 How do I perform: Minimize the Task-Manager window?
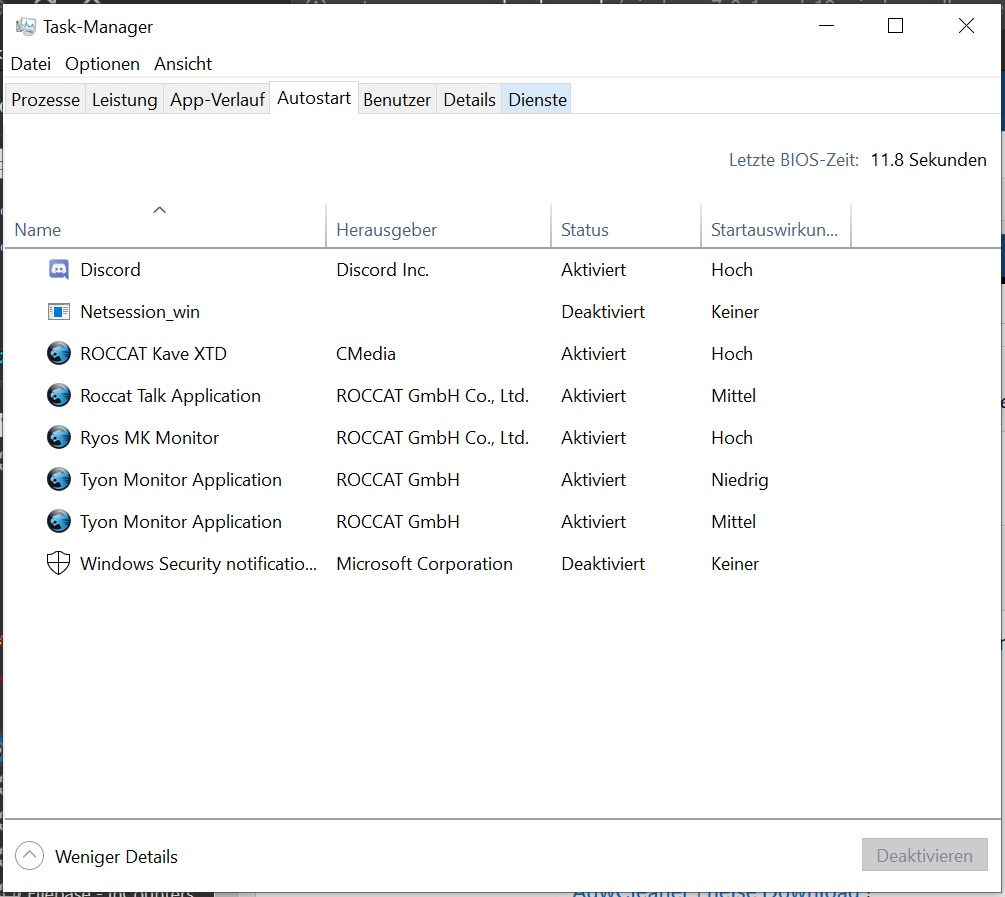tap(827, 26)
